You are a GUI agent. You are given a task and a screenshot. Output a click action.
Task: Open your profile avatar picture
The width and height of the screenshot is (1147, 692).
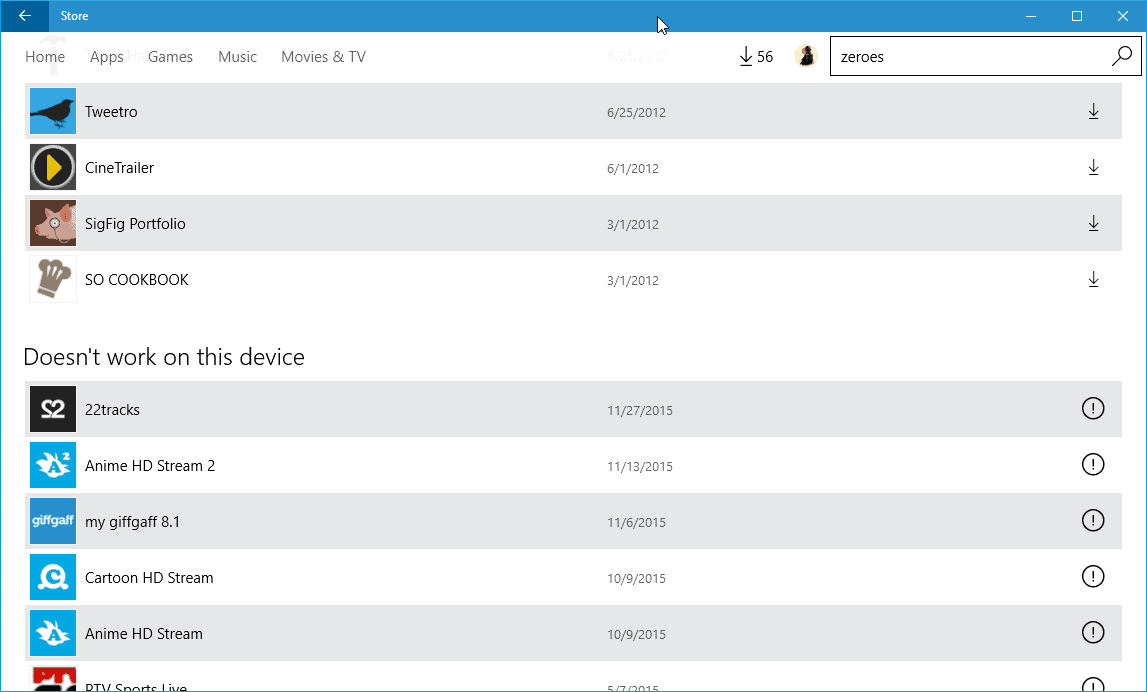click(x=806, y=56)
